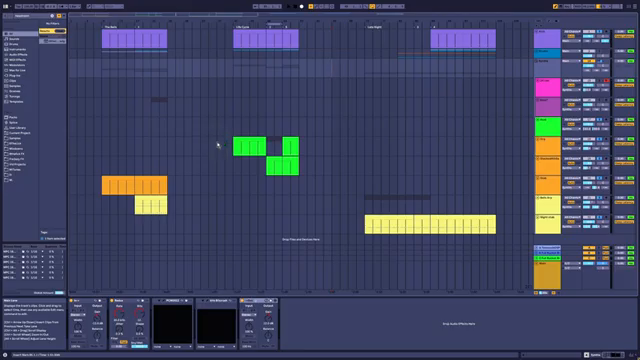
Task: Click the purple track header color block
Action: click(547, 39)
